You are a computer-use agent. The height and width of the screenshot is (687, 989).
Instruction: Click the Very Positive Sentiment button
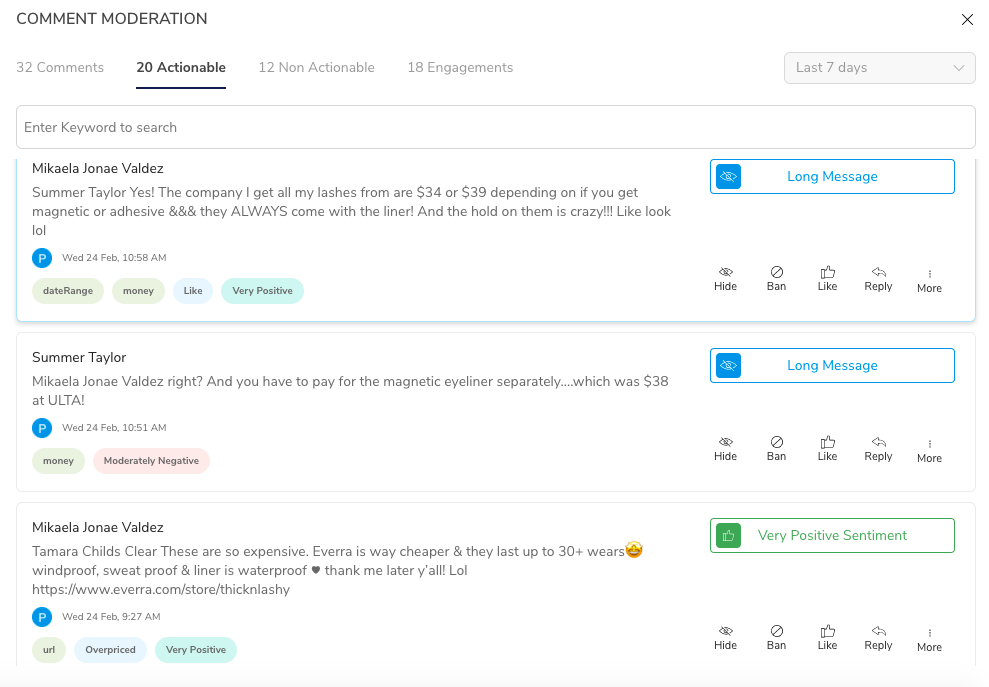[x=832, y=536]
